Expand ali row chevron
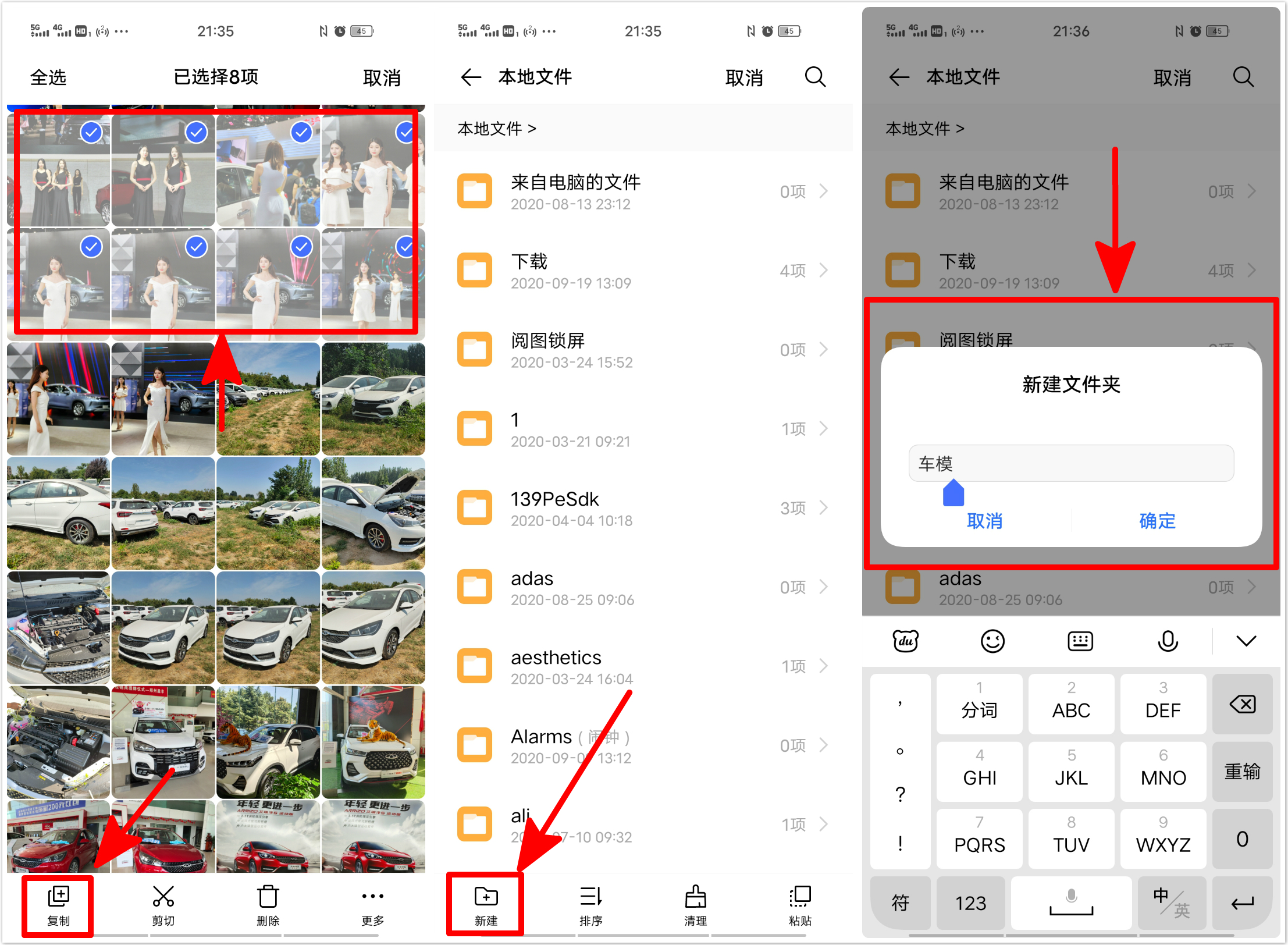1288x945 pixels. point(823,824)
